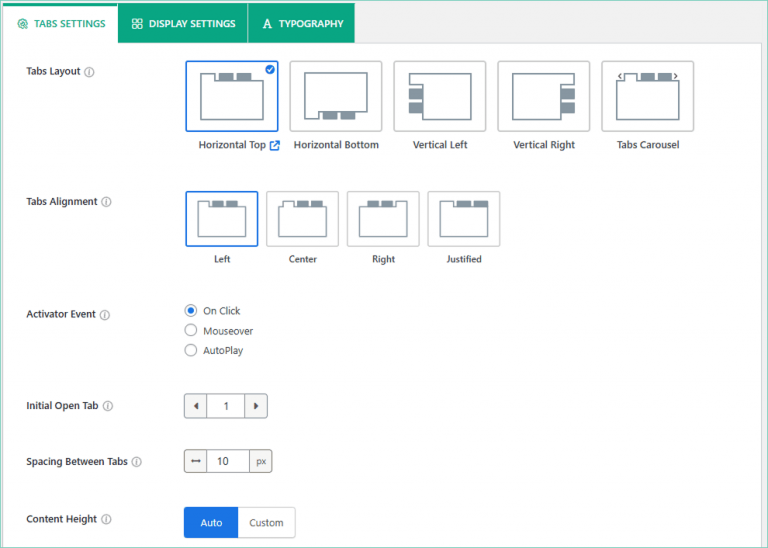Click the Initial Open Tab number field
Viewport: 768px width, 548px height.
pos(226,406)
